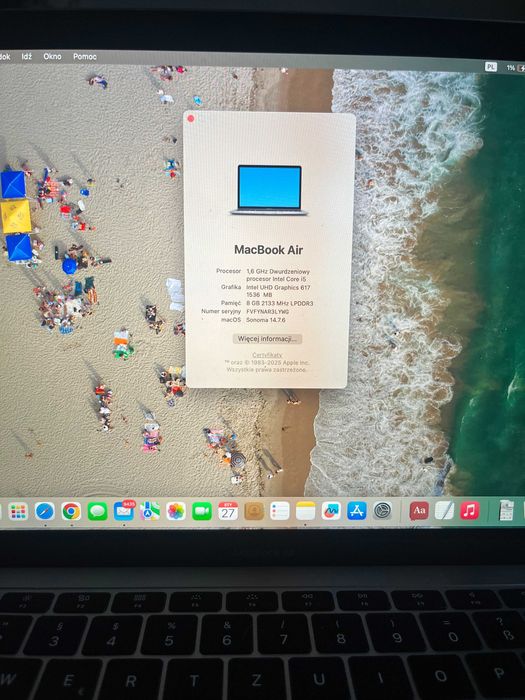
Task: Click the serial number value
Action: point(267,312)
